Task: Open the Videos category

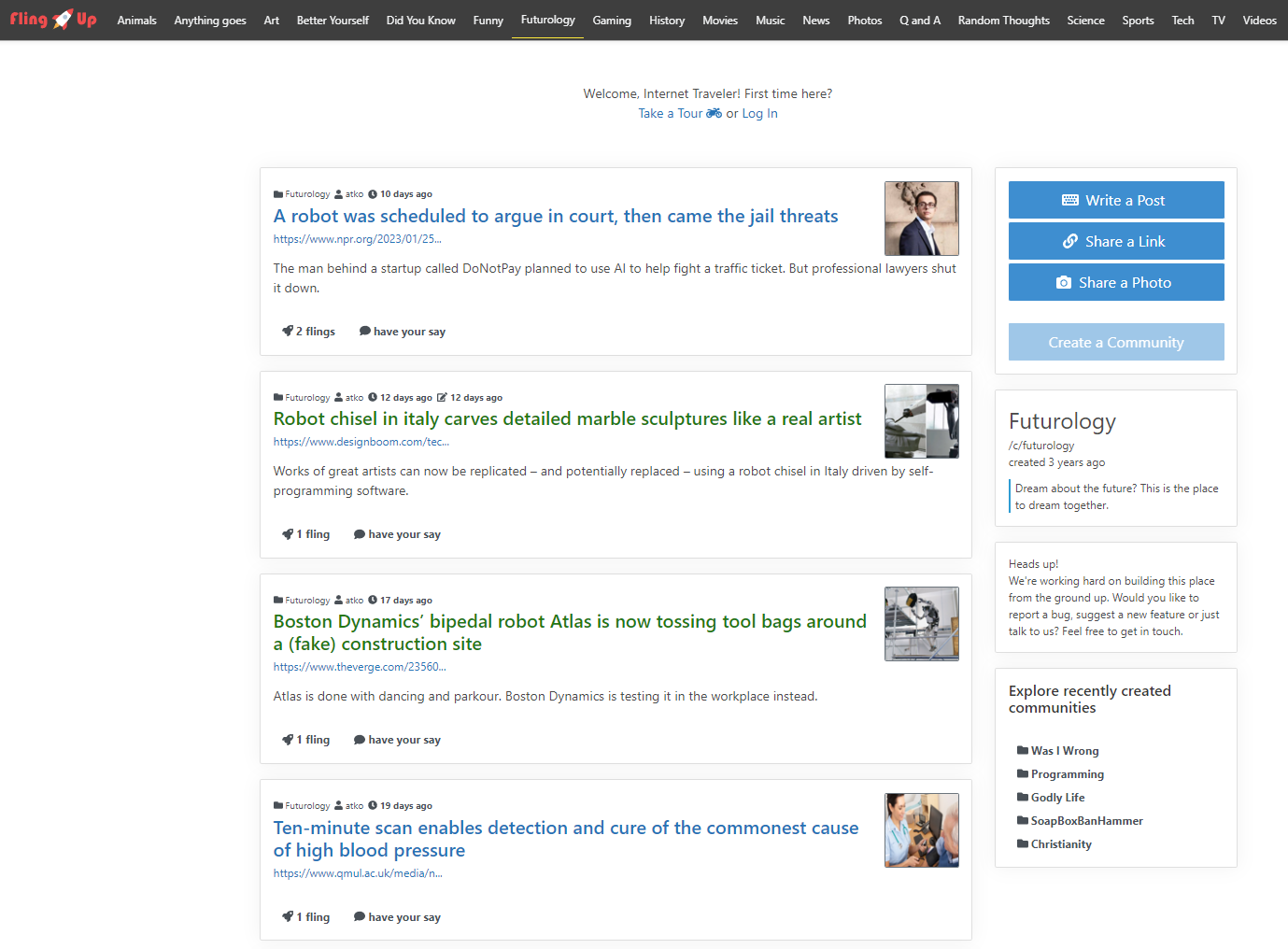Action: tap(1259, 20)
